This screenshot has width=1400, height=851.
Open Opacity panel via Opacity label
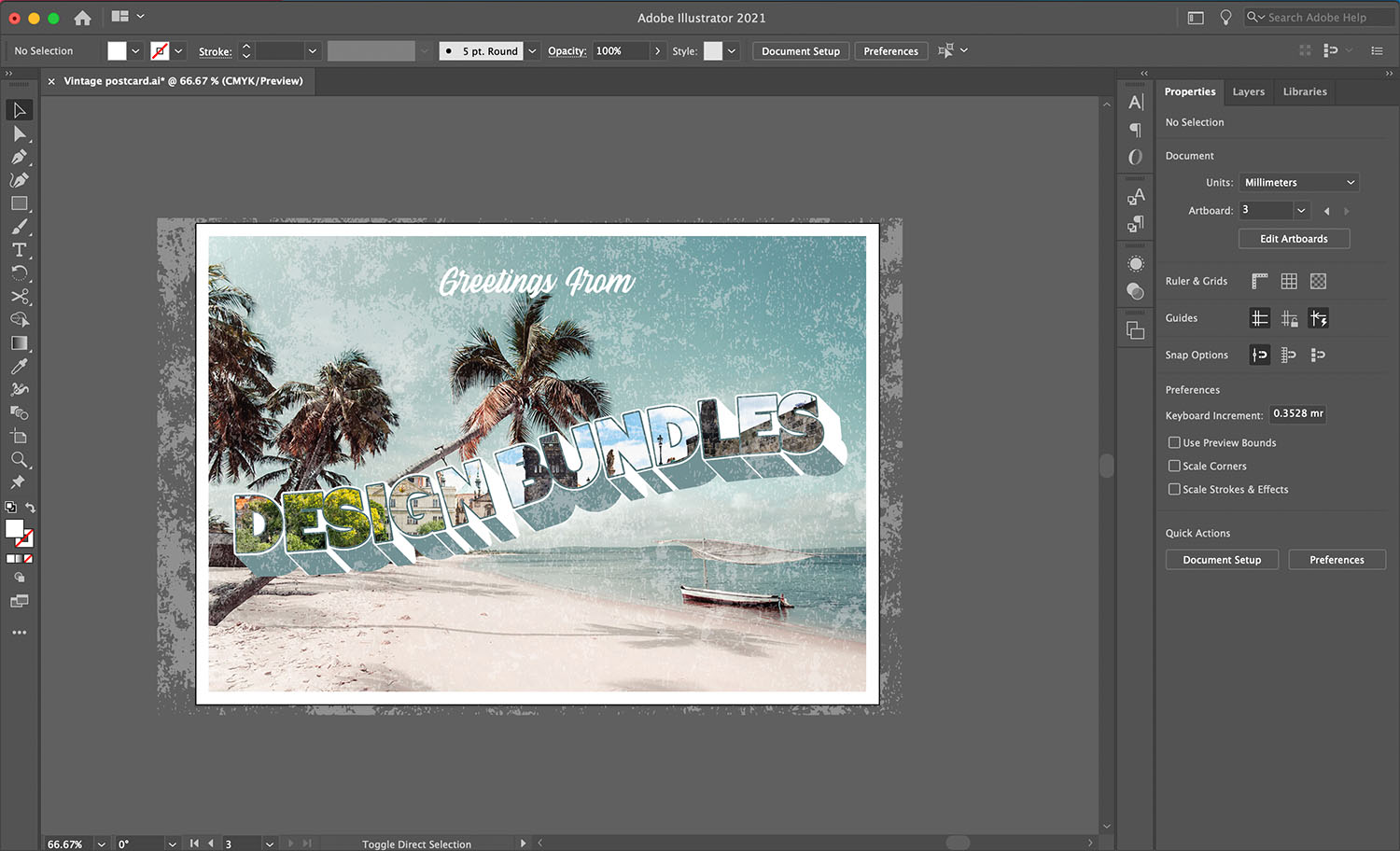pyautogui.click(x=567, y=51)
